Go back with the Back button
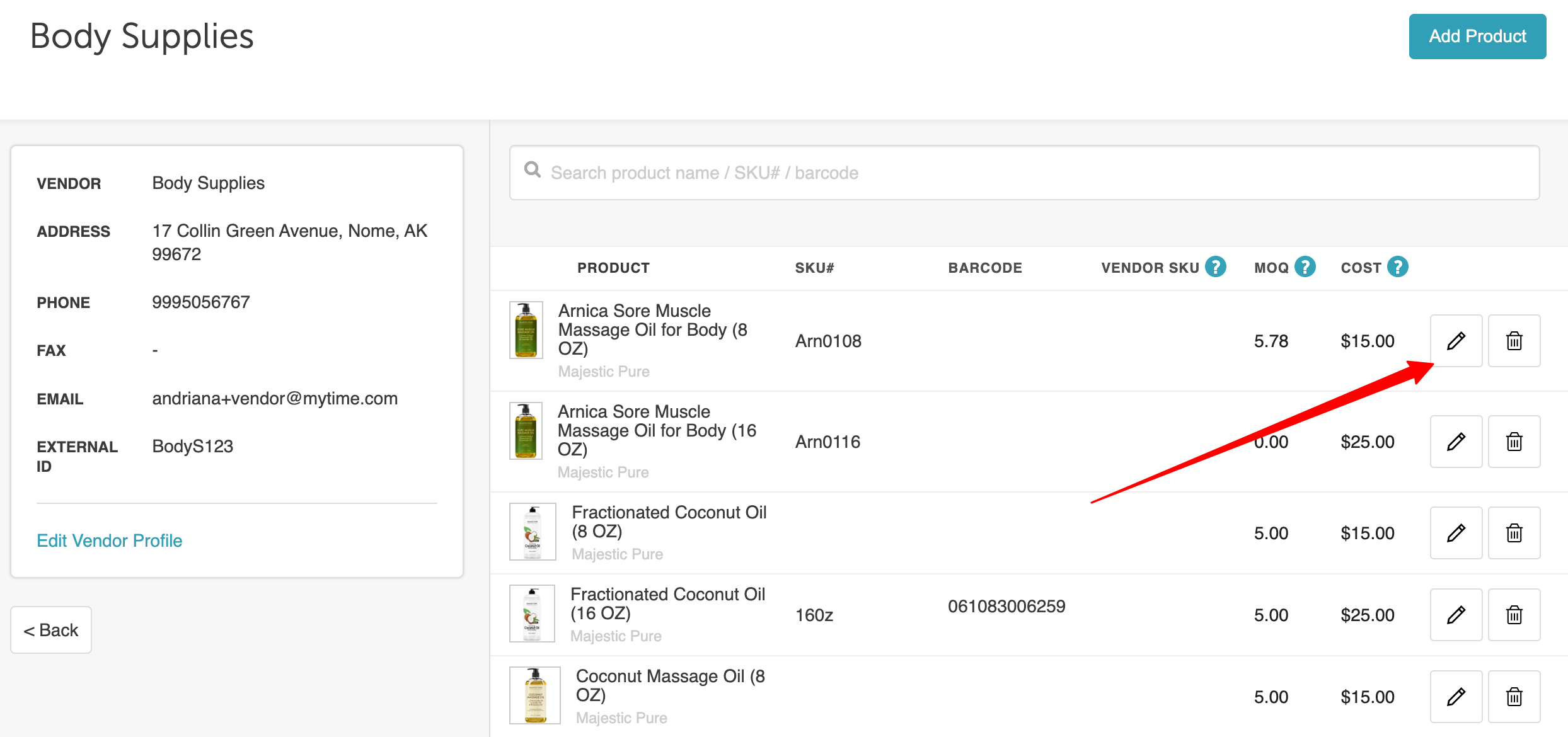 (x=51, y=630)
